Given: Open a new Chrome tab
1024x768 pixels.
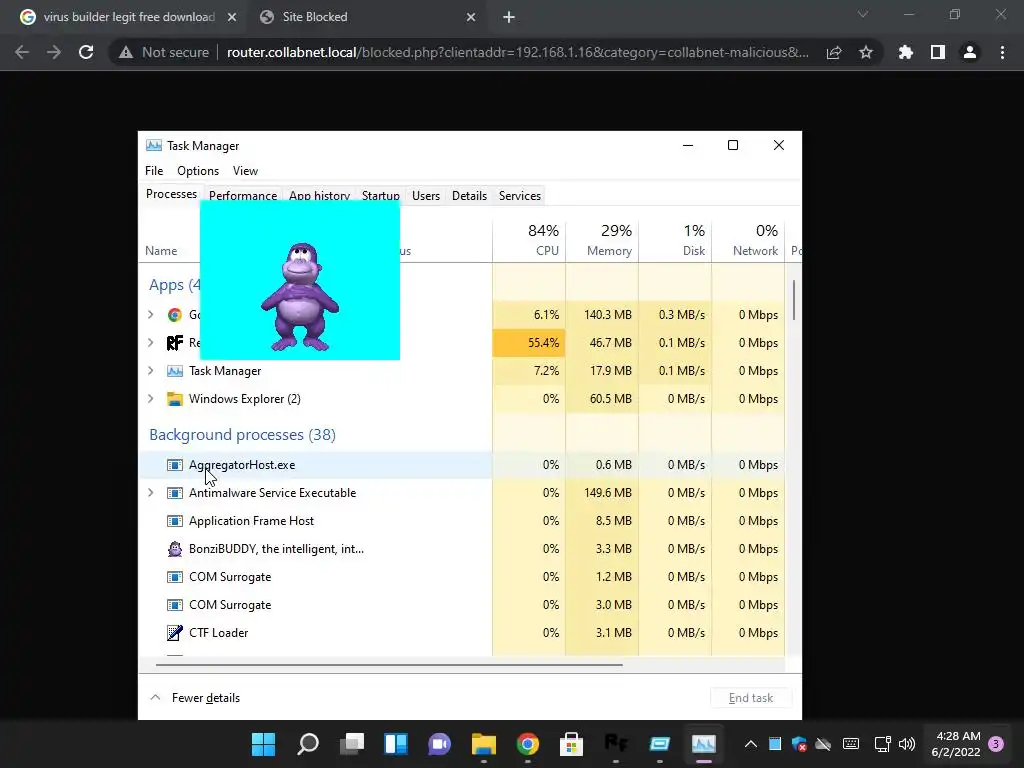Looking at the screenshot, I should click(509, 17).
